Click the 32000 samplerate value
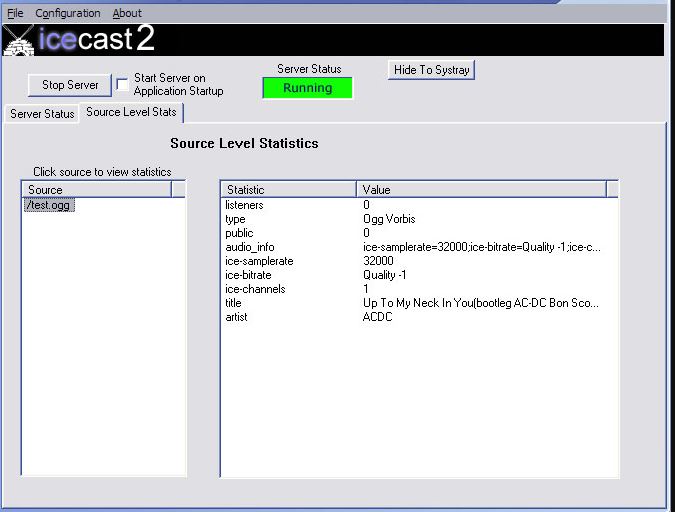The height and width of the screenshot is (512, 675). tap(378, 261)
